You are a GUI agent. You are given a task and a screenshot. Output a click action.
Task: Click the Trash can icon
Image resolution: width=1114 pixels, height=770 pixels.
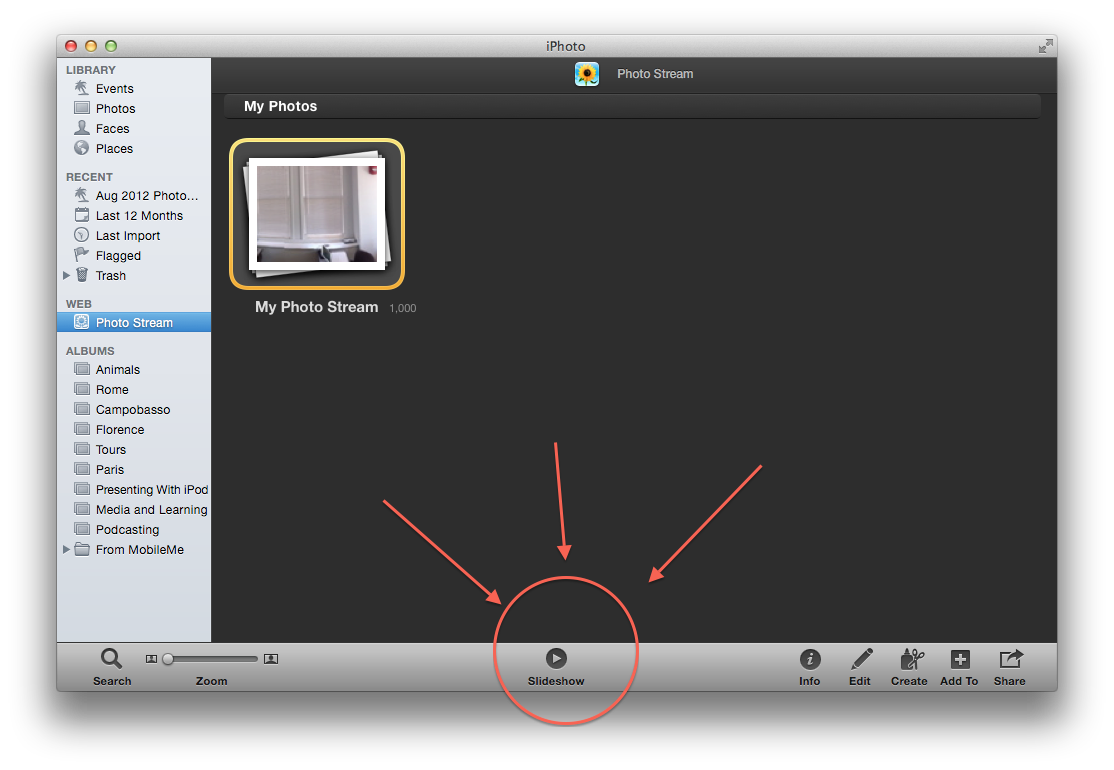coord(82,275)
